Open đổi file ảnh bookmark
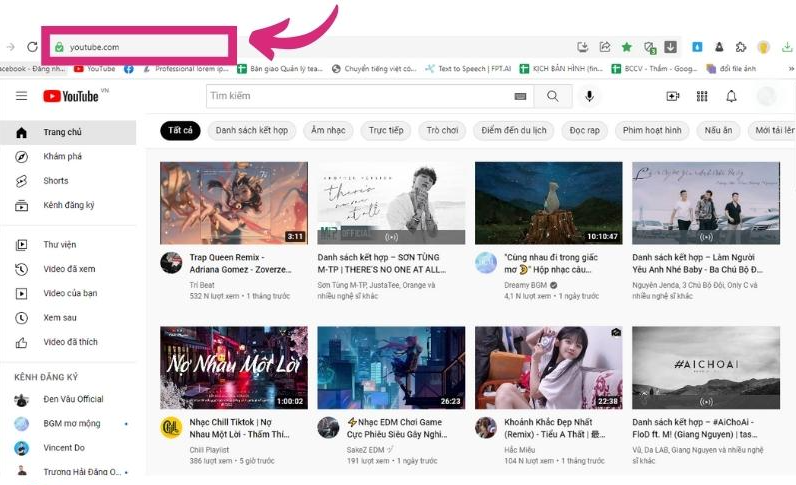Screen dimensions: 796x485 732,69
